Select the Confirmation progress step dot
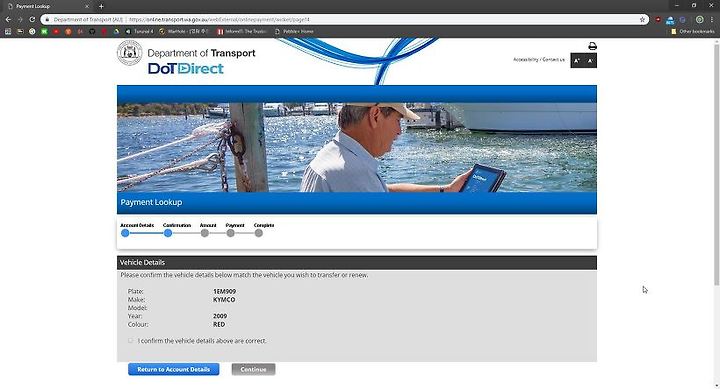The width and height of the screenshot is (720, 389). [x=168, y=233]
